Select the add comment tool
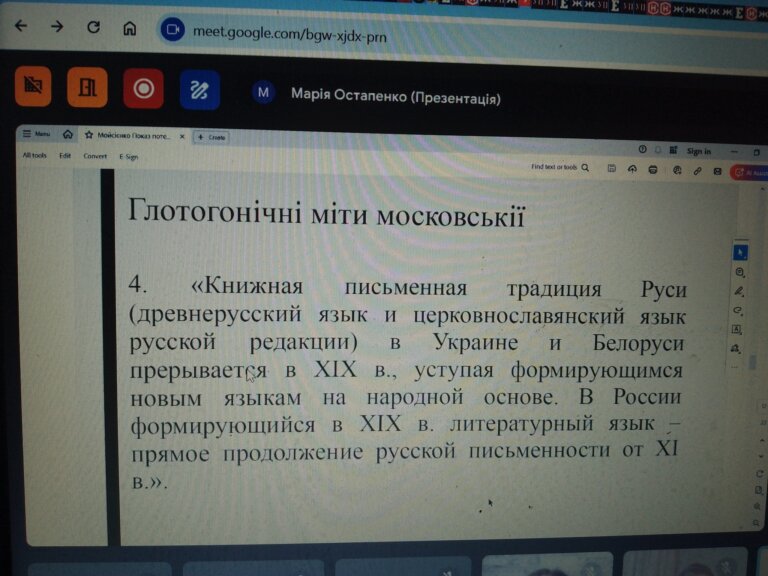Viewport: 768px width, 576px height. tap(740, 272)
